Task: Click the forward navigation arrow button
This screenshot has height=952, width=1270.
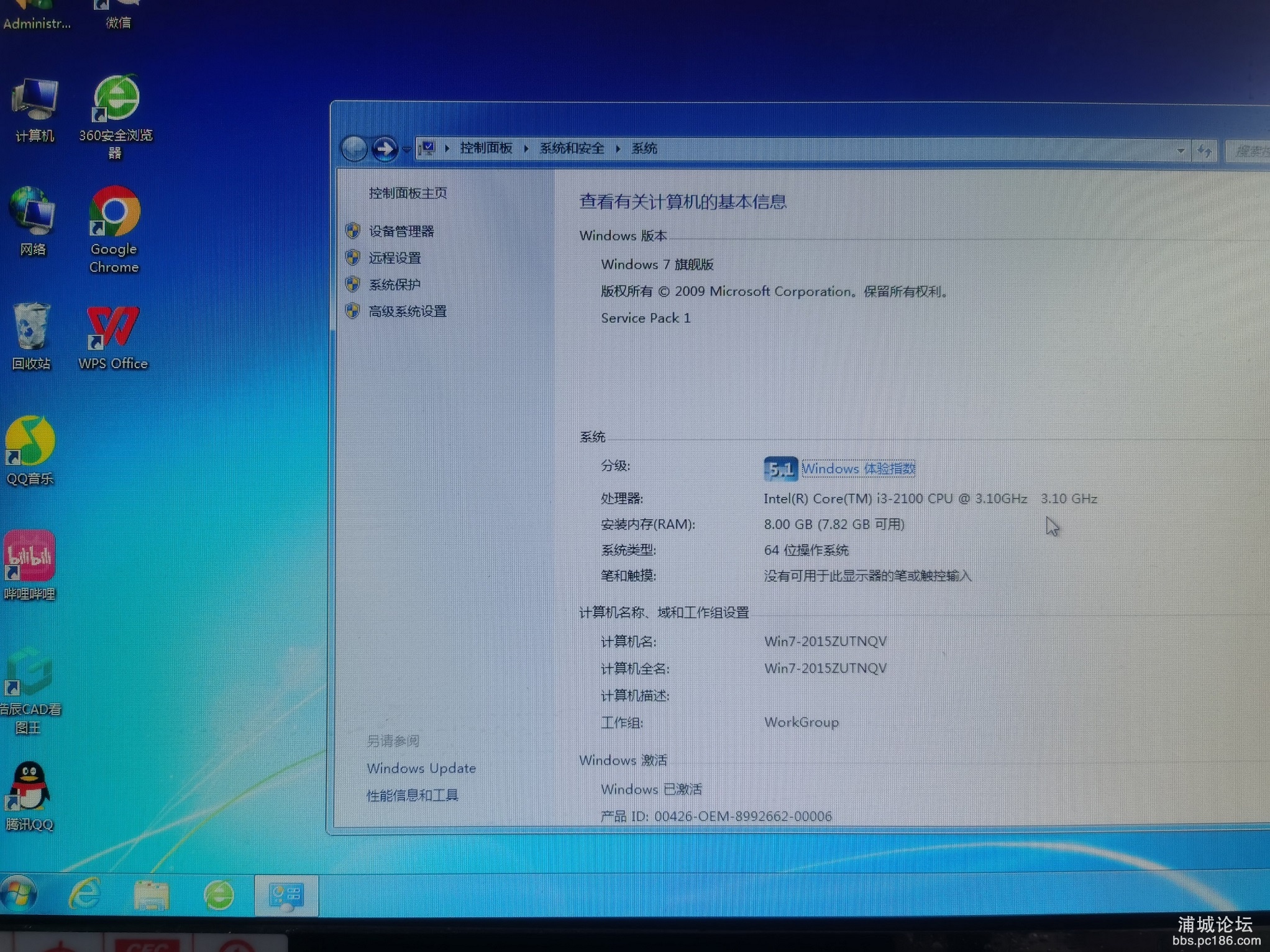Action: (385, 148)
